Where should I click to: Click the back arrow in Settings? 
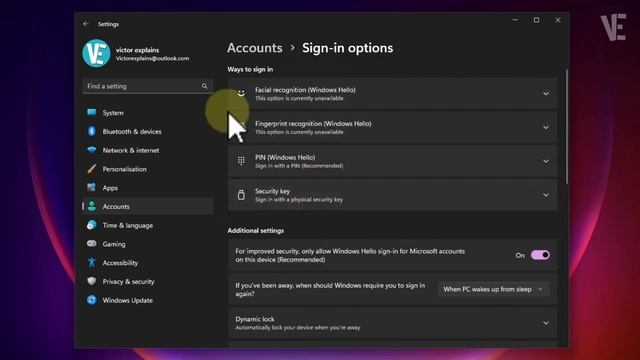pos(86,24)
